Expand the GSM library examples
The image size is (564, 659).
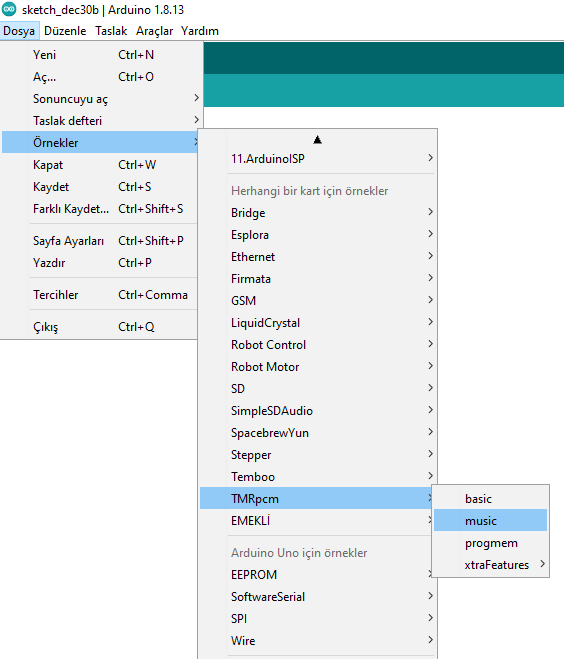coord(318,301)
